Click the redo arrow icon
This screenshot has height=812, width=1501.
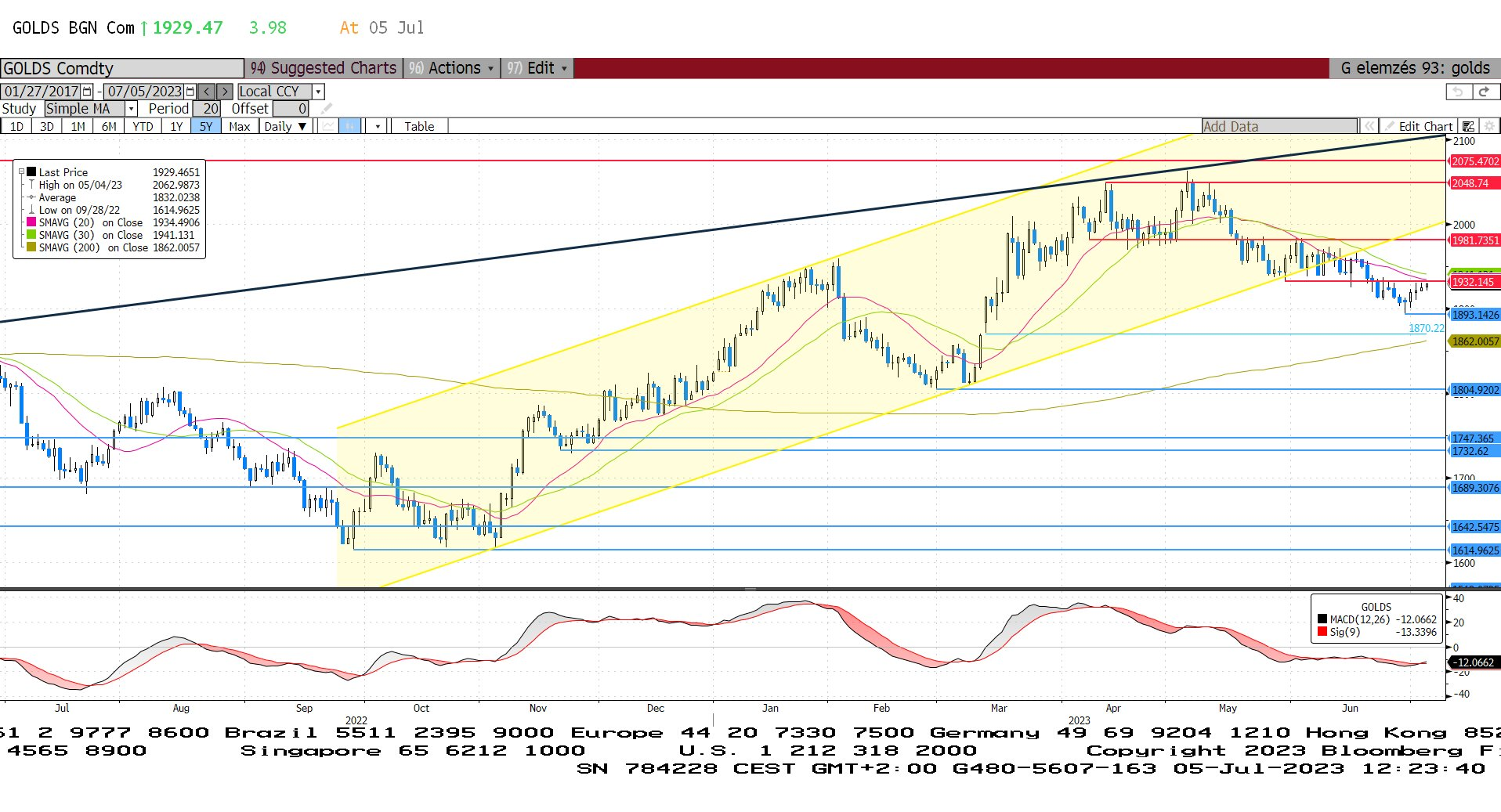[x=1484, y=92]
